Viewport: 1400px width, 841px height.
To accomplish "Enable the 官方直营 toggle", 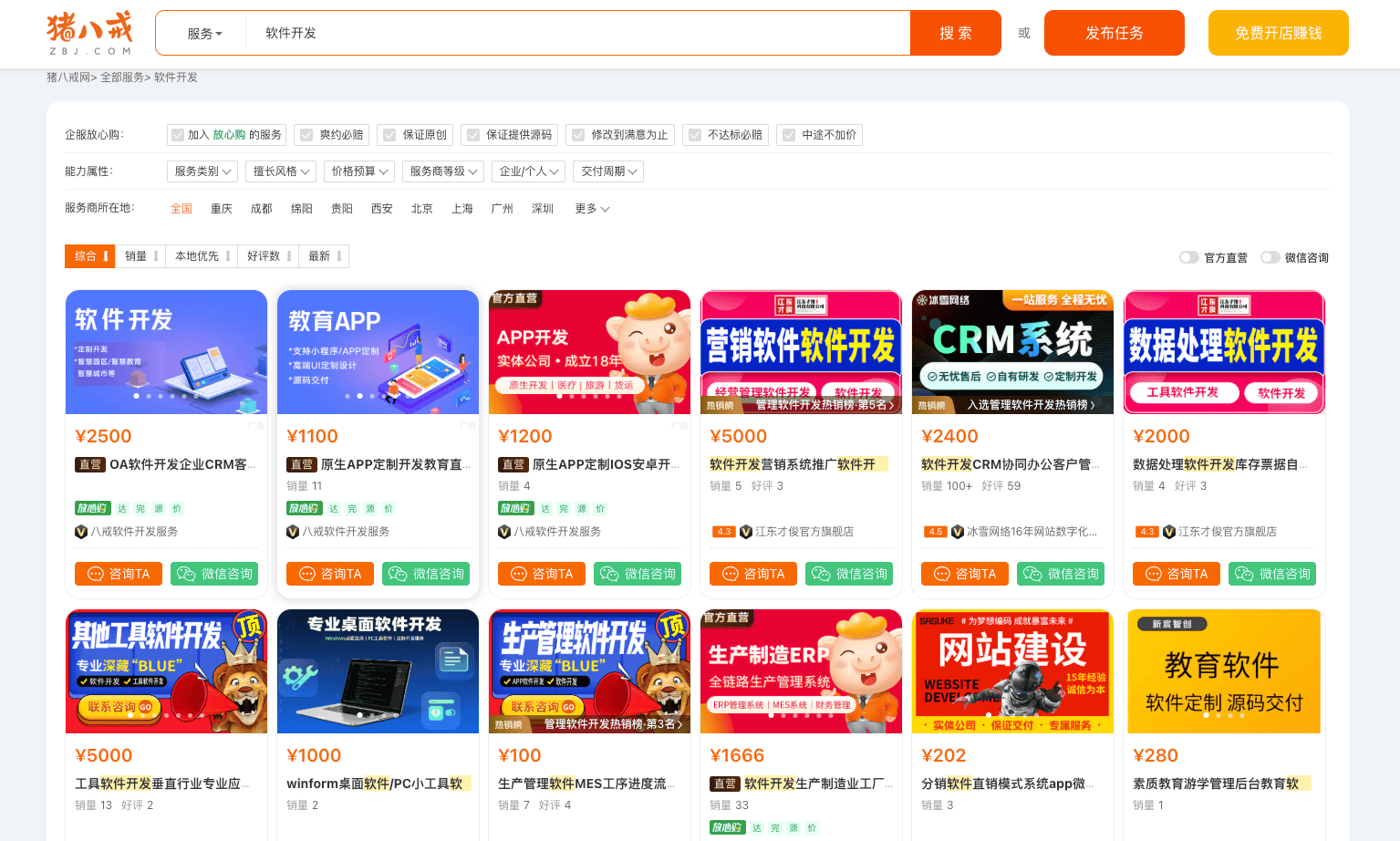I will point(1189,257).
